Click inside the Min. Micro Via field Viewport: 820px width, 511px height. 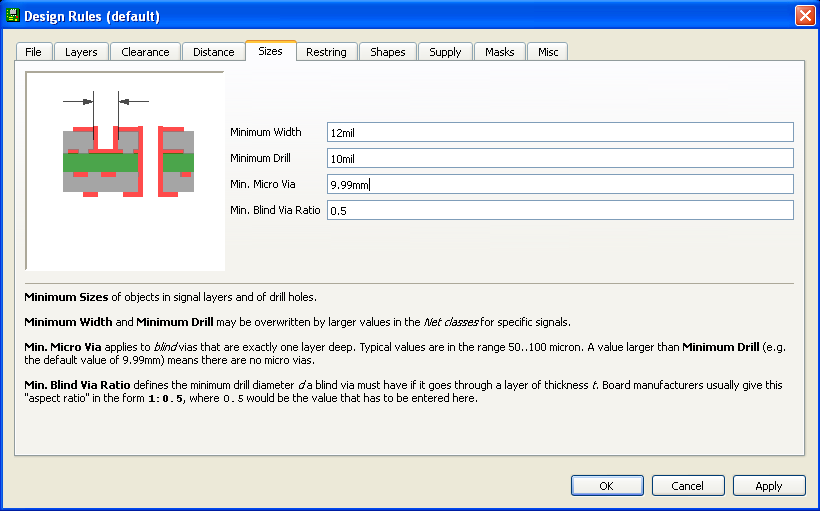(x=559, y=184)
